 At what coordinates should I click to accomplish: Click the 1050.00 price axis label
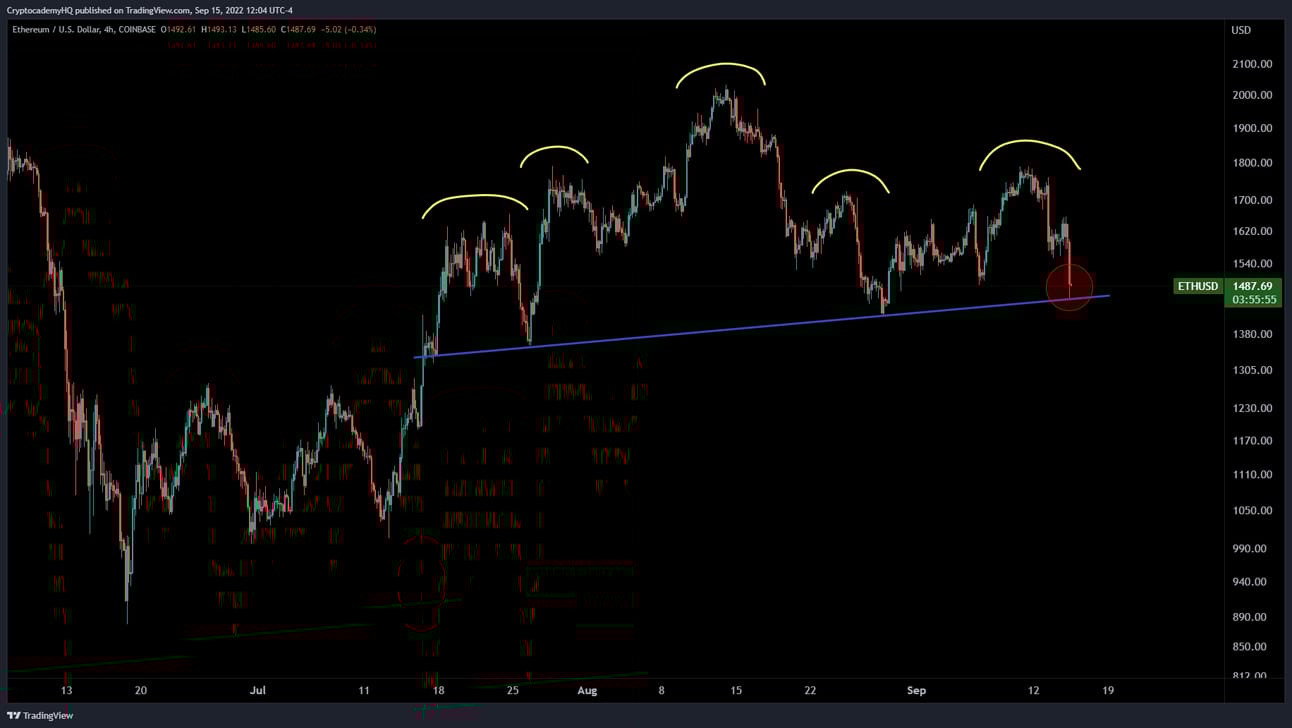pos(1252,510)
